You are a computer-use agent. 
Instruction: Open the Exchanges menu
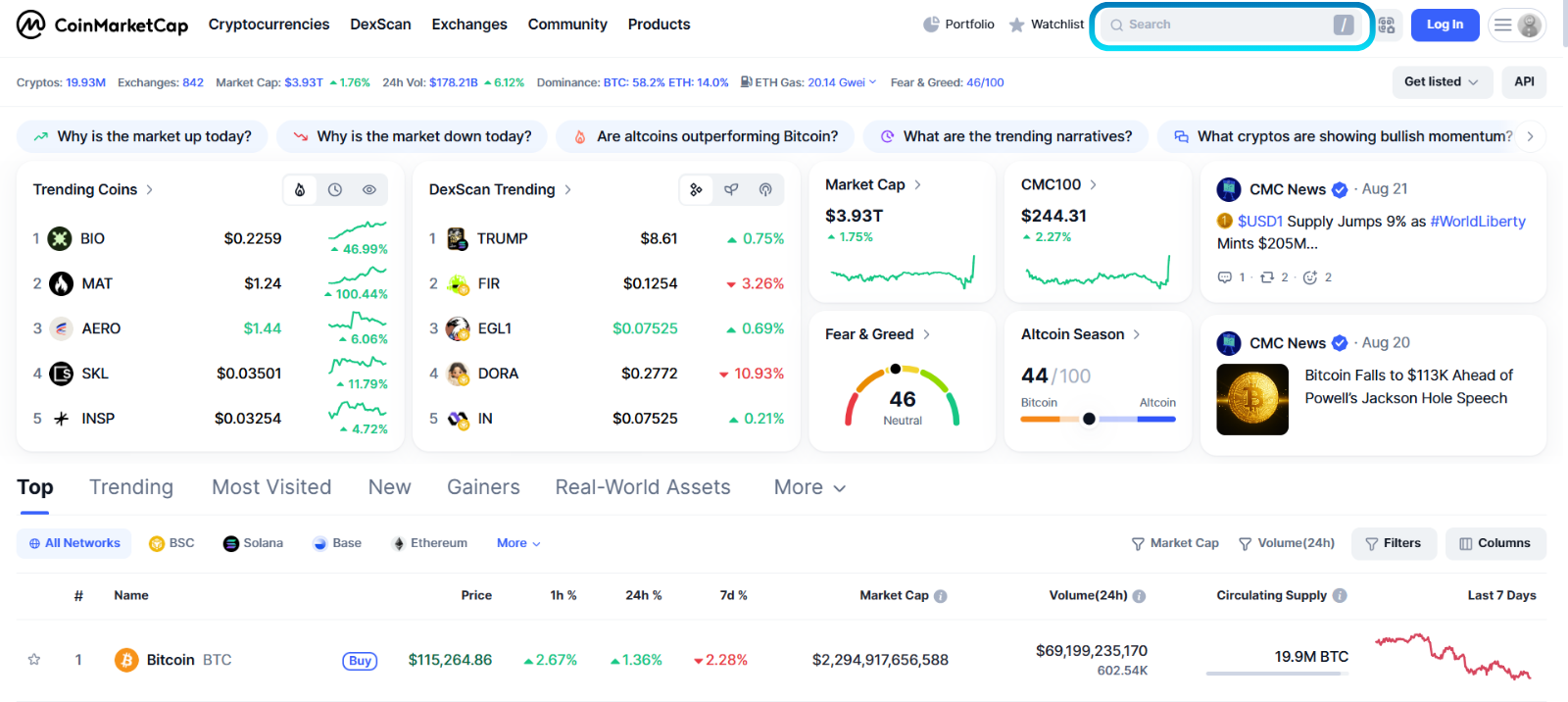coord(469,25)
